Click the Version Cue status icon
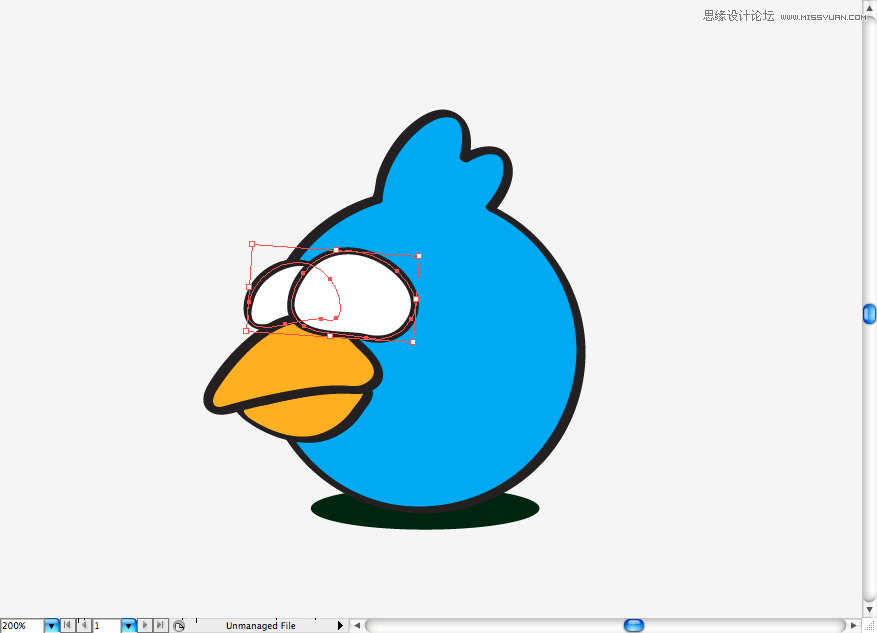The width and height of the screenshot is (877, 633). pos(179,626)
